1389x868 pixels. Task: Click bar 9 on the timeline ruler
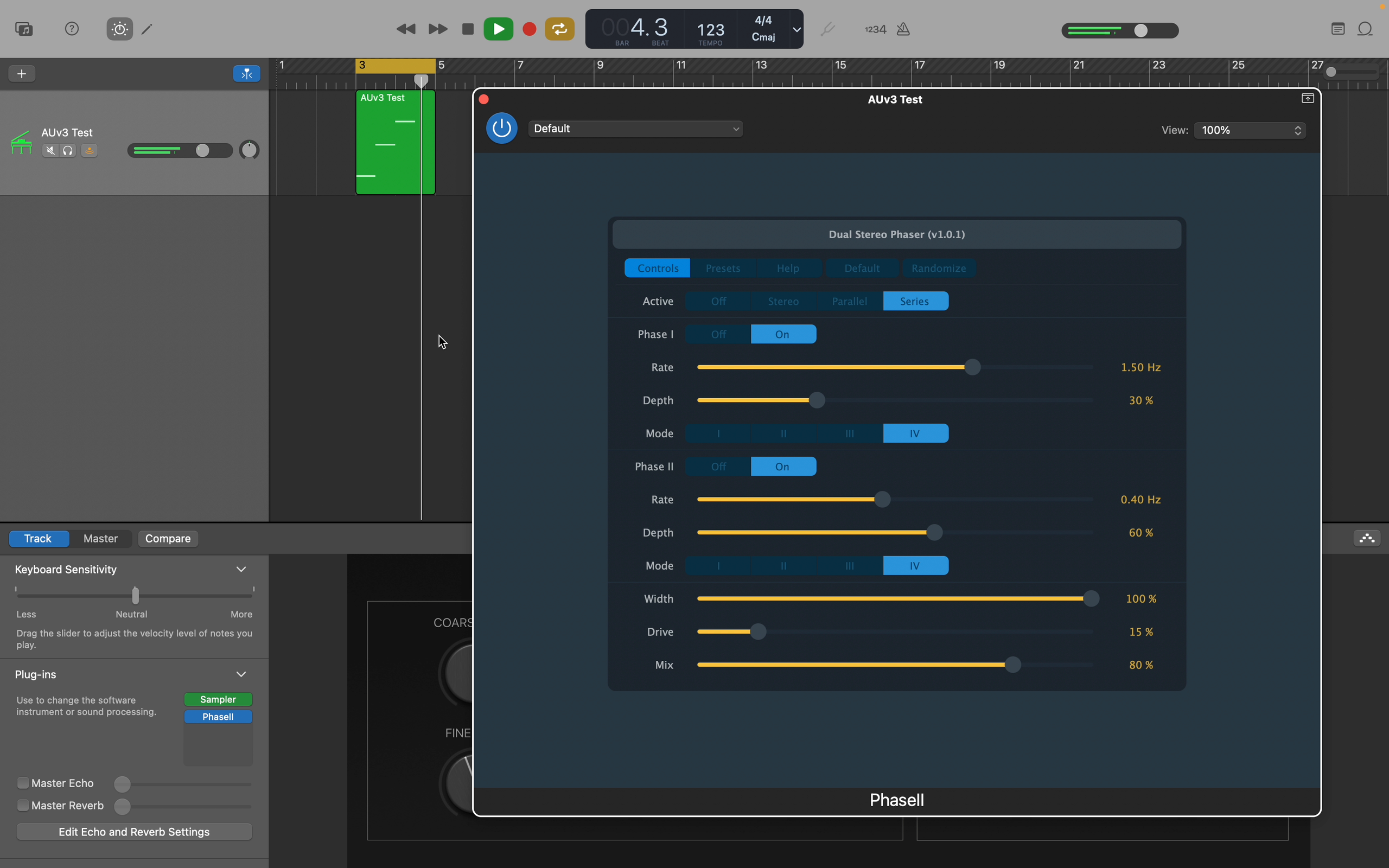coord(601,65)
